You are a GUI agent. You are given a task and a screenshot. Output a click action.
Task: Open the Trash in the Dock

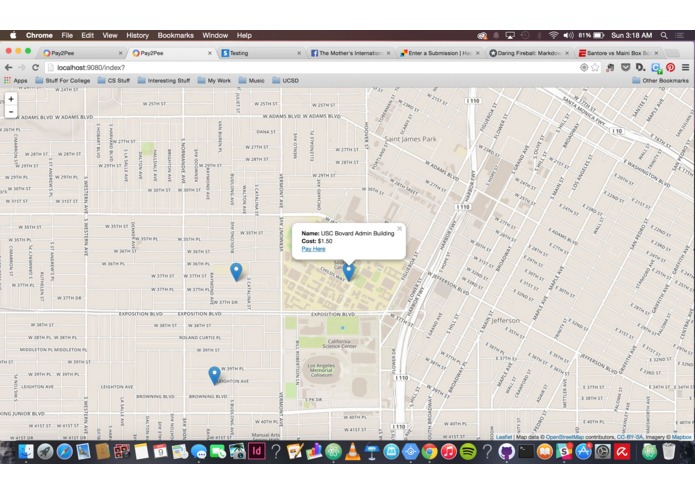pyautogui.click(x=669, y=452)
